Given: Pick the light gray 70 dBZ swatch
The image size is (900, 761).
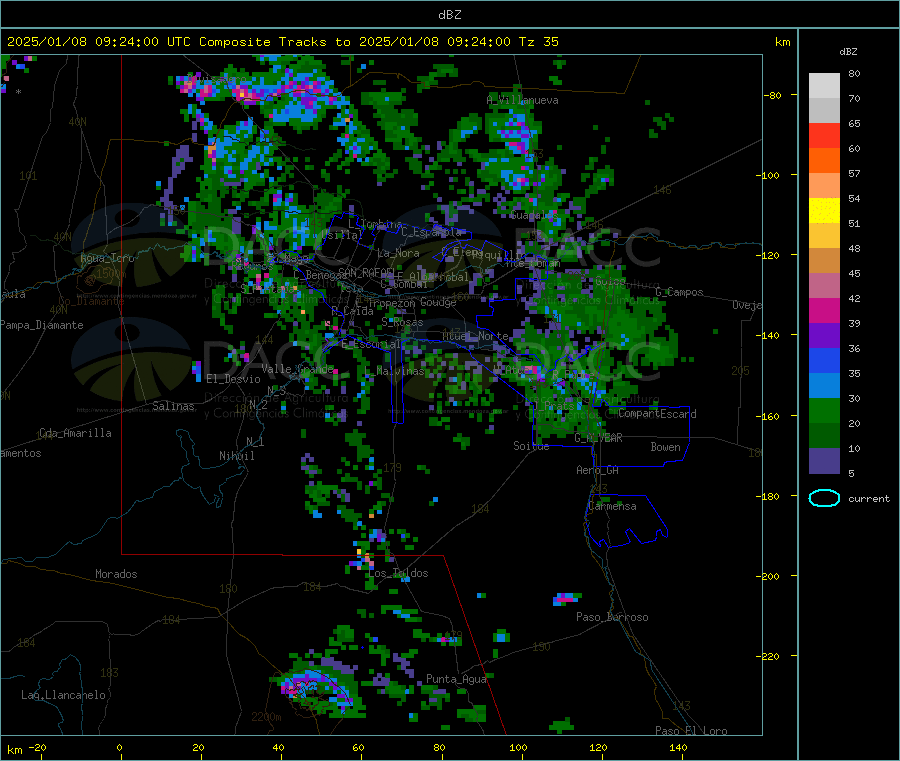Looking at the screenshot, I should (x=824, y=86).
